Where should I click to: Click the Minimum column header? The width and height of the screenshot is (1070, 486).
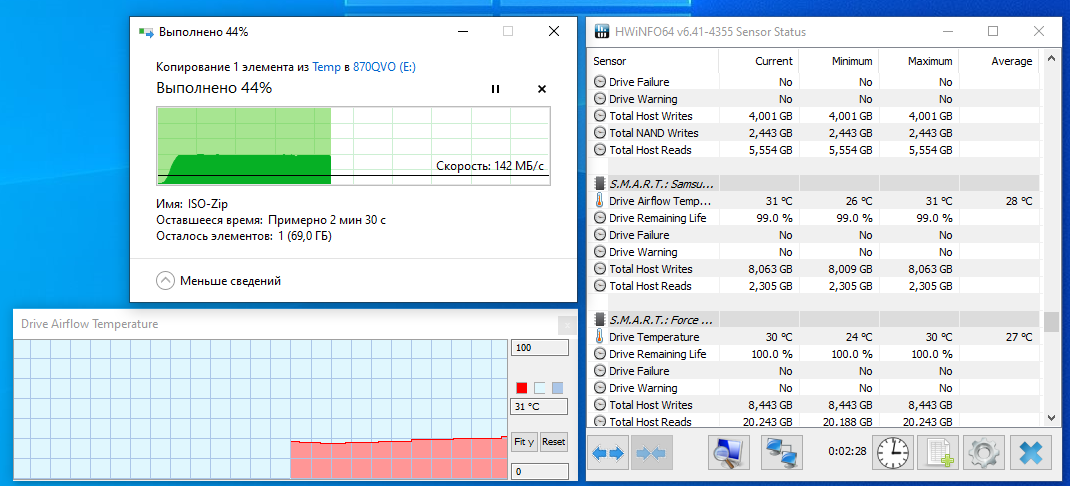(838, 61)
